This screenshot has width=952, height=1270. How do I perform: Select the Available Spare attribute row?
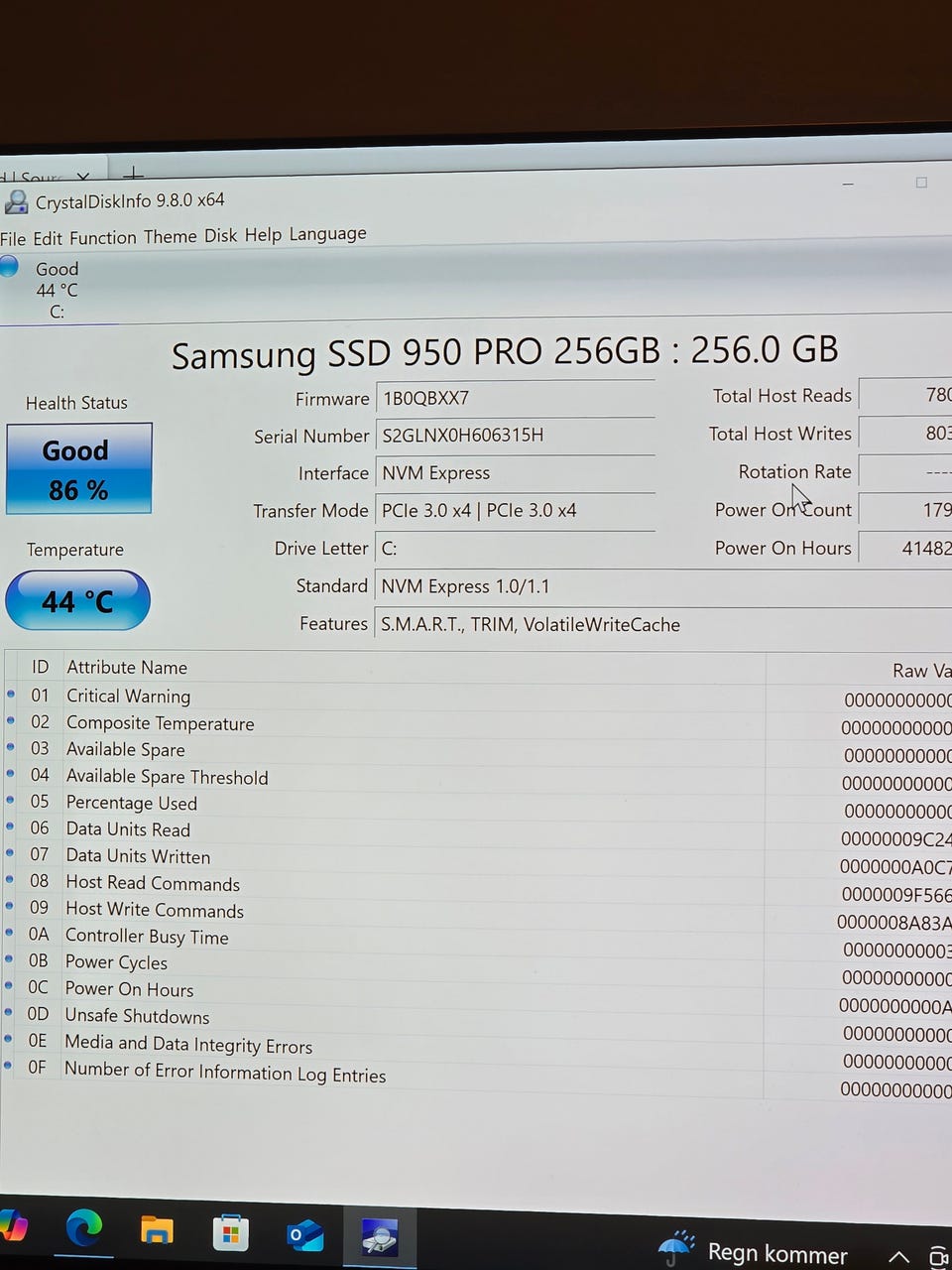click(x=476, y=751)
